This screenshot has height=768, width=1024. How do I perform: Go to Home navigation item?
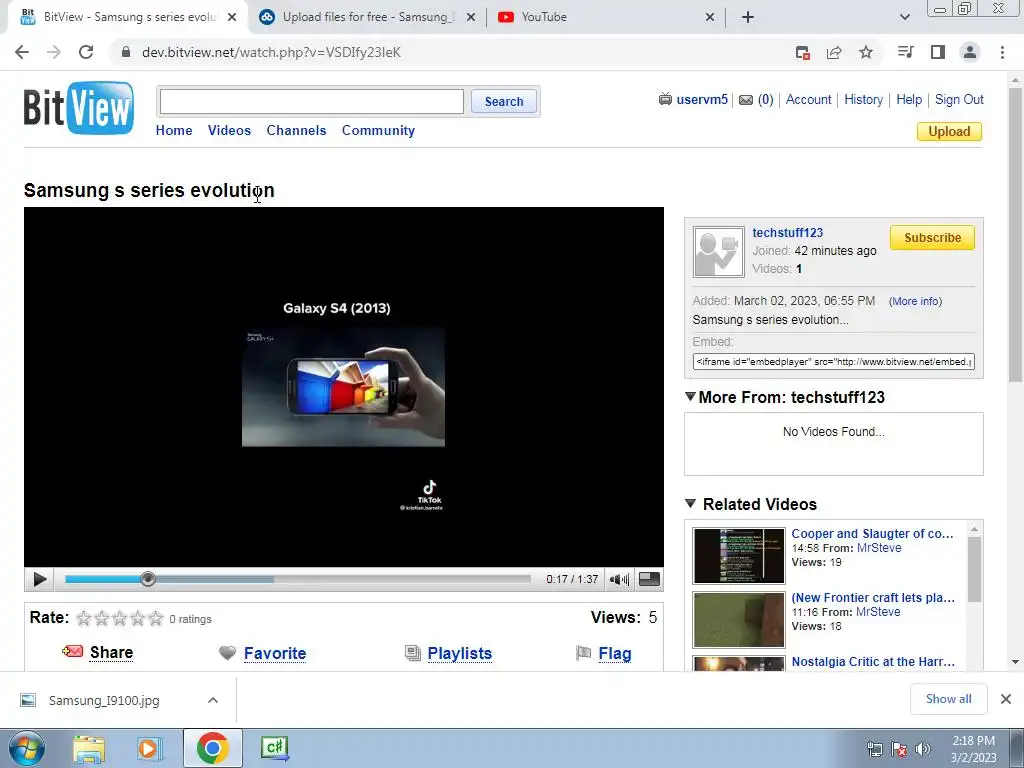click(174, 130)
